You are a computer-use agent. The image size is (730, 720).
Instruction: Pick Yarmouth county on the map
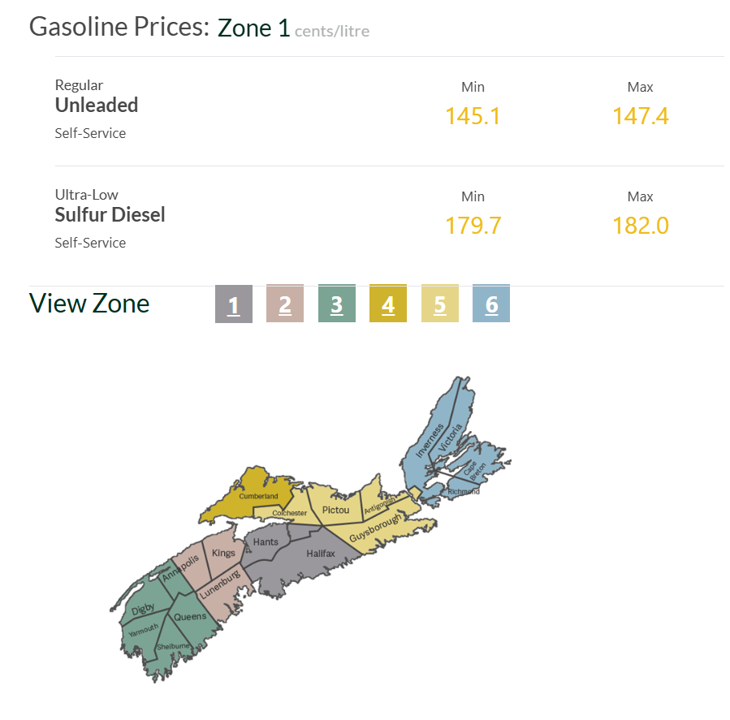point(143,631)
